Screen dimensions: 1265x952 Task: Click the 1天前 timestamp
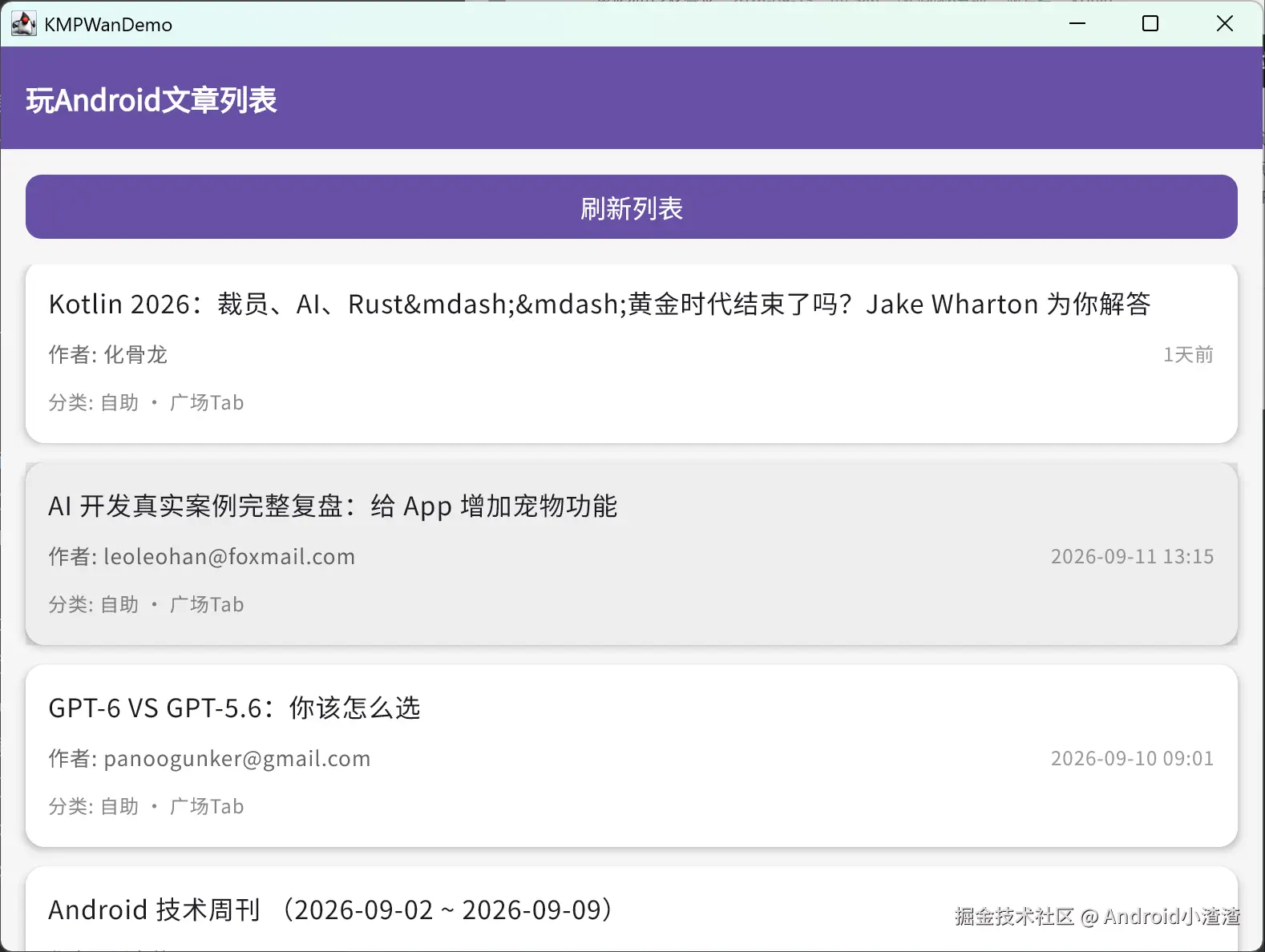coord(1188,355)
